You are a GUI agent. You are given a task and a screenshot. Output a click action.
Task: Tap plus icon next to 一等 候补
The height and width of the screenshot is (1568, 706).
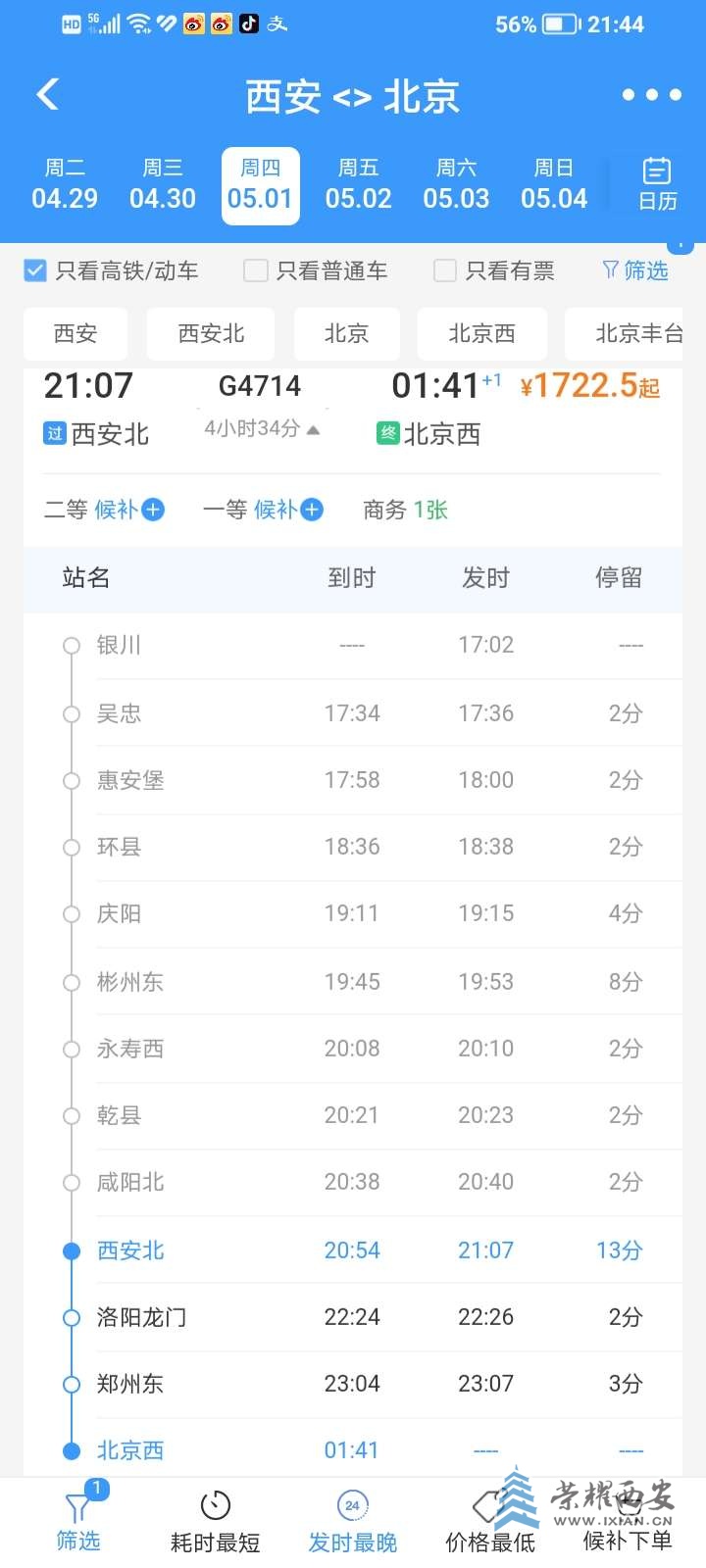[x=312, y=510]
